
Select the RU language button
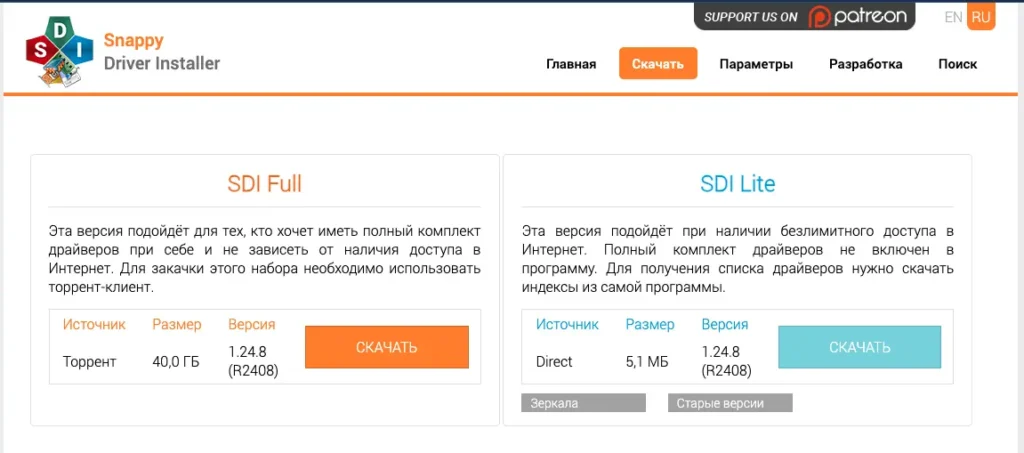click(x=981, y=17)
